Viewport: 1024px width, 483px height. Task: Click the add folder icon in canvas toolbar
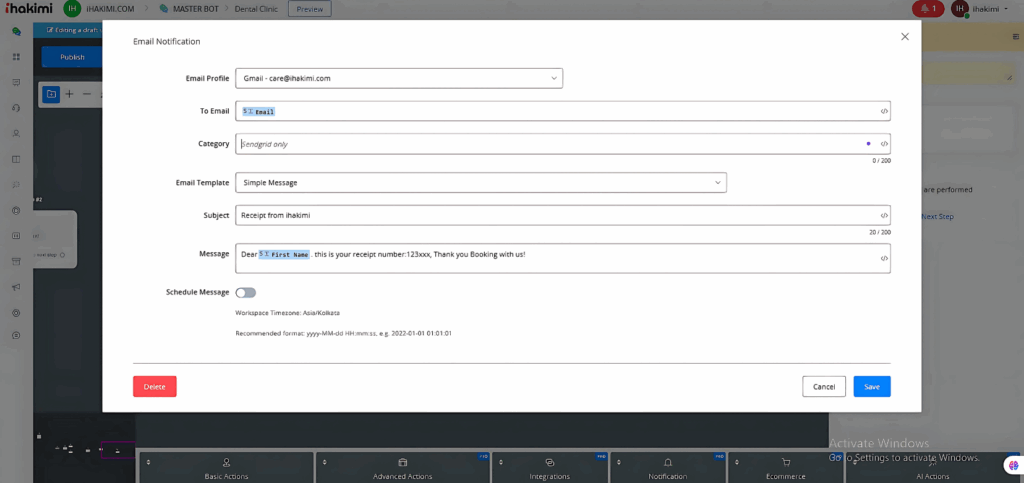click(x=51, y=94)
